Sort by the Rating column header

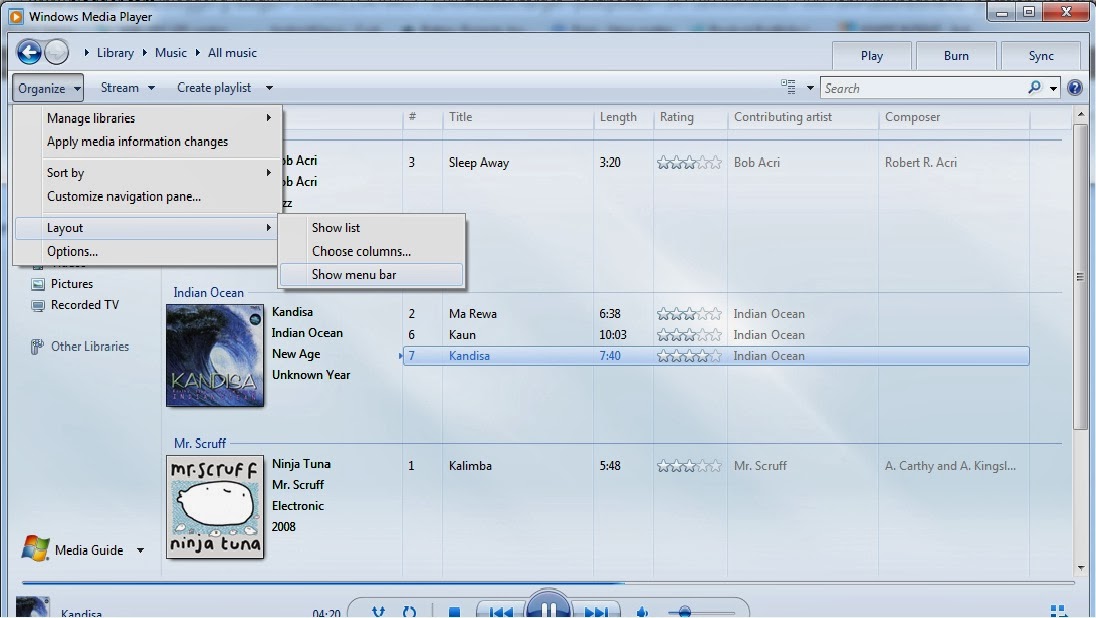point(691,117)
